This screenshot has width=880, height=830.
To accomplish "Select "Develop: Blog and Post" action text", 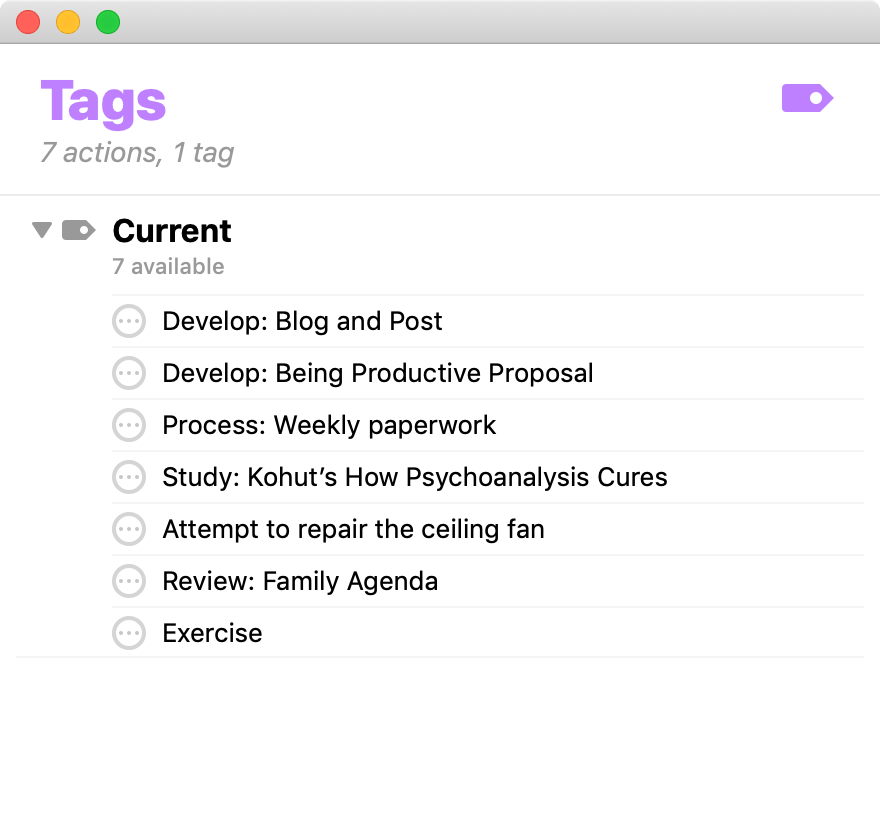I will click(302, 321).
